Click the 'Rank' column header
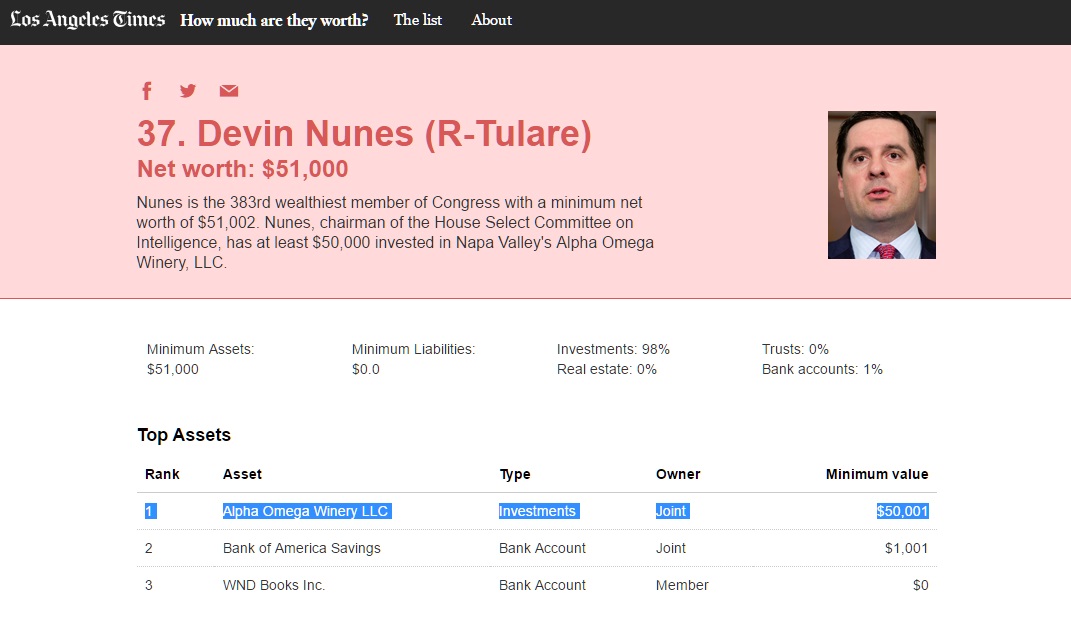The width and height of the screenshot is (1071, 633). (162, 474)
